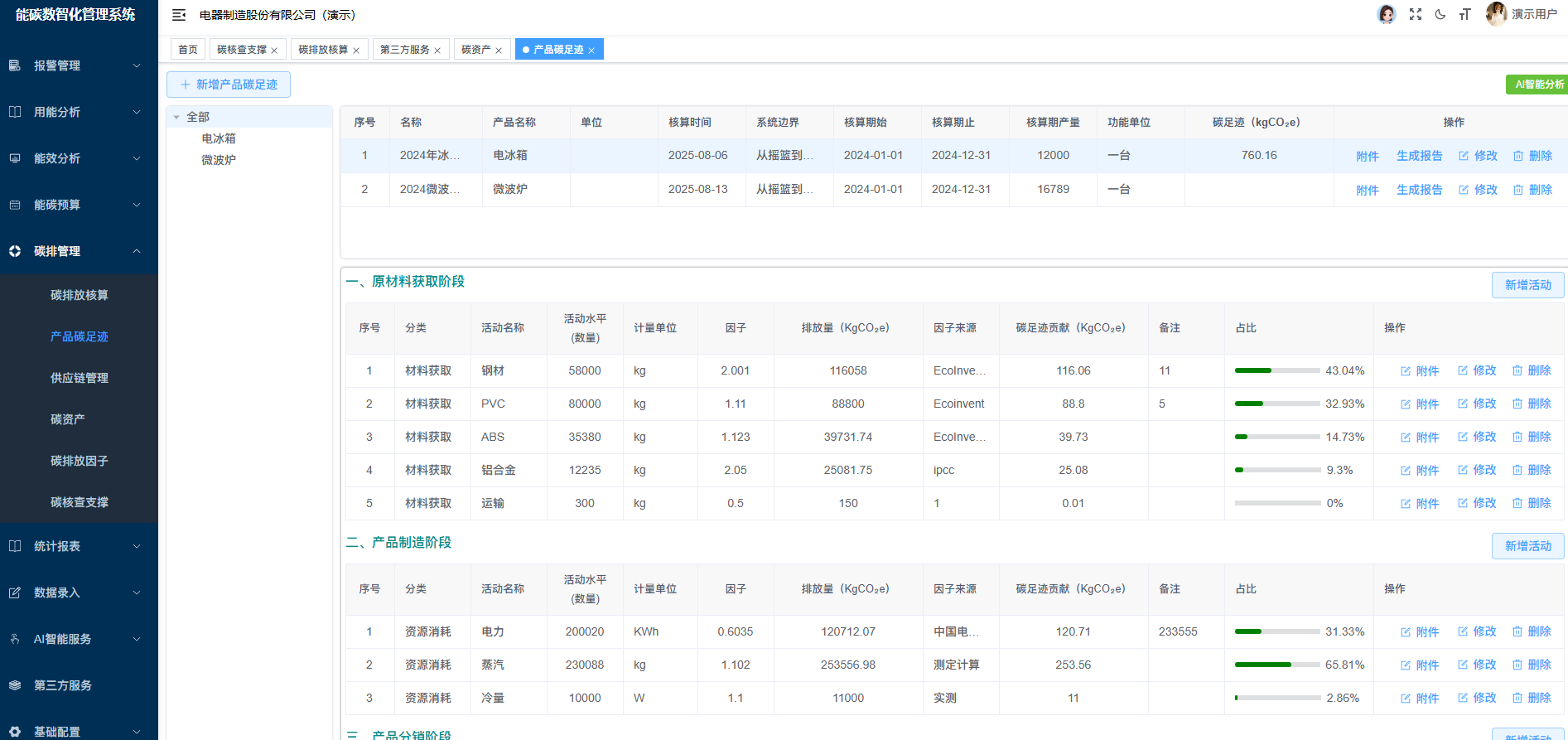Open the 碳排放核算 sidebar submenu item
This screenshot has height=740, width=1568.
click(80, 295)
